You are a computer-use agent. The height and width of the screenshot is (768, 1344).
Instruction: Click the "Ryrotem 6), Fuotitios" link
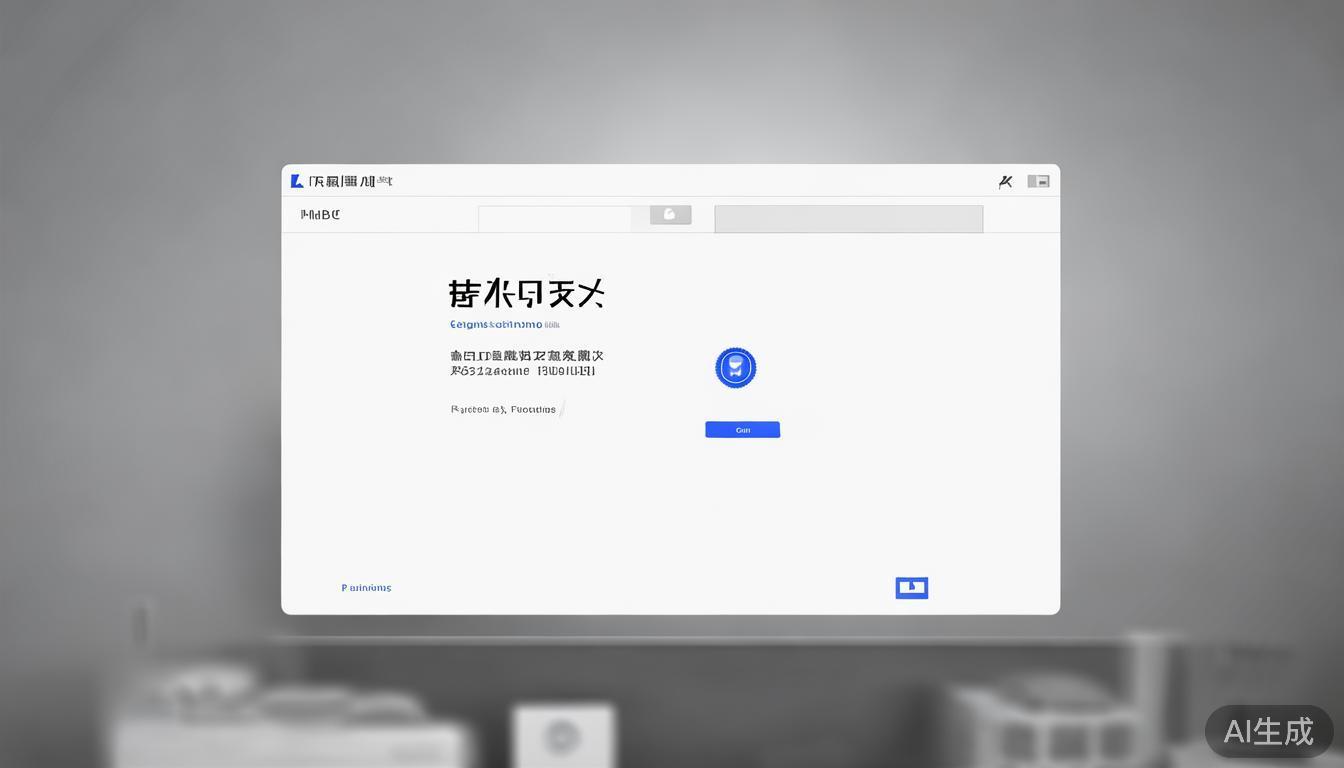click(503, 409)
